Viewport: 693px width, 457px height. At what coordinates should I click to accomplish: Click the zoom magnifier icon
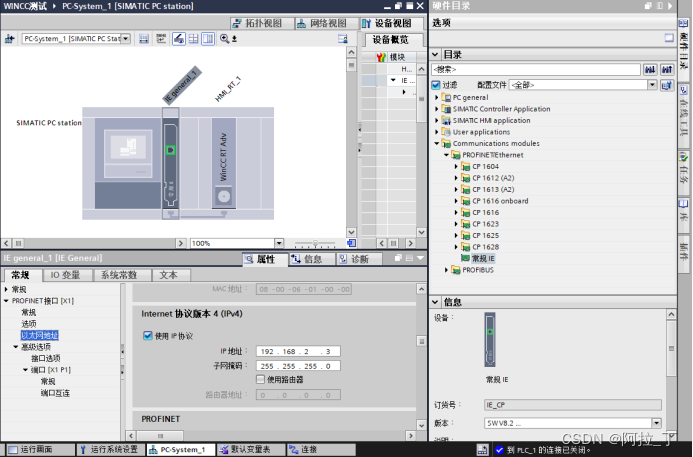pos(225,39)
